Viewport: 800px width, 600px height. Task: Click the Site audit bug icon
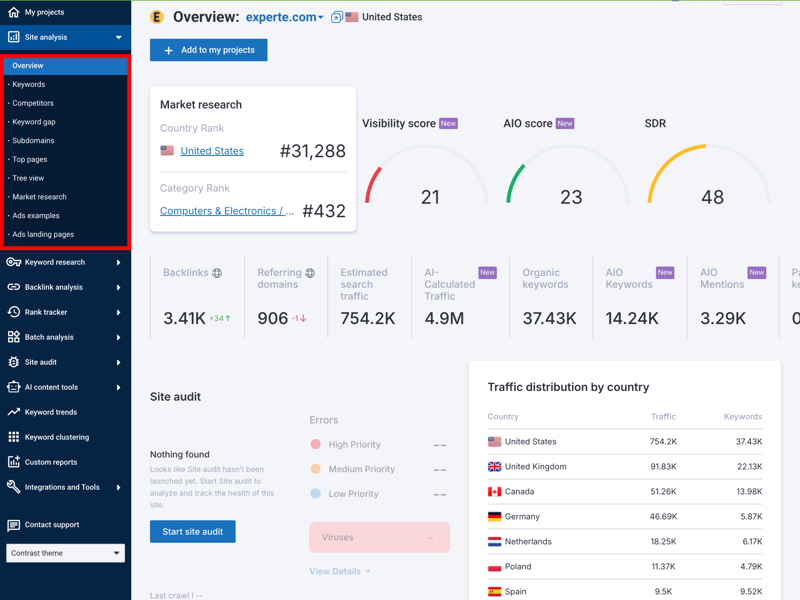[13, 362]
